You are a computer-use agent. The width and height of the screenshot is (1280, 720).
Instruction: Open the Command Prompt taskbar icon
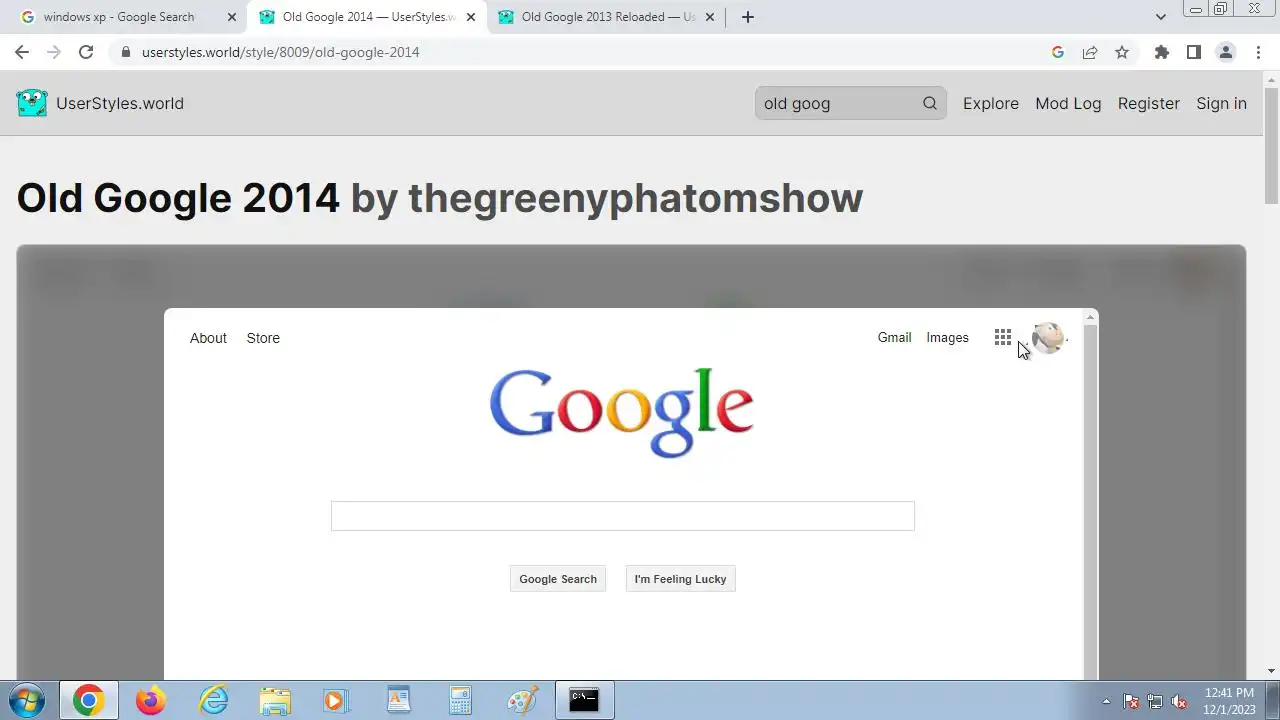(584, 700)
